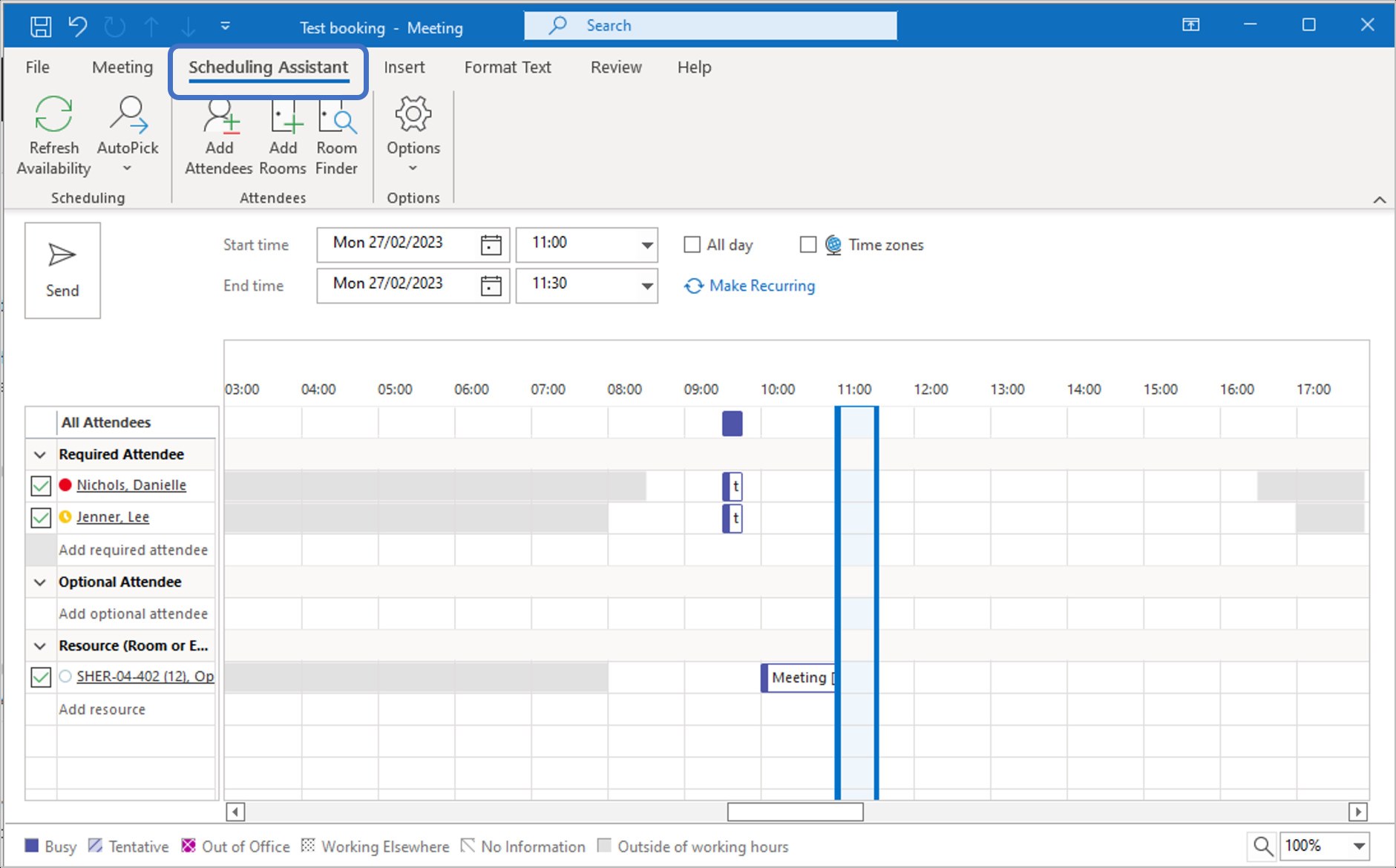This screenshot has width=1396, height=868.
Task: Open the start time 11:00 dropdown
Action: pyautogui.click(x=646, y=245)
